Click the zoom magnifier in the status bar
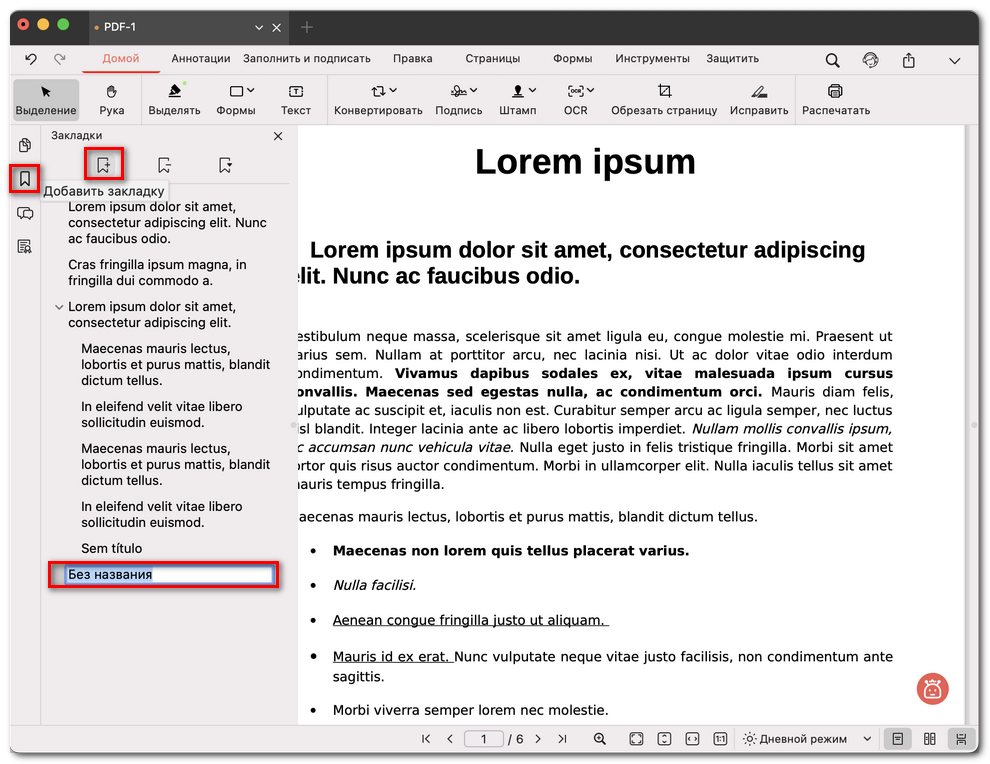990x764 pixels. [x=600, y=739]
